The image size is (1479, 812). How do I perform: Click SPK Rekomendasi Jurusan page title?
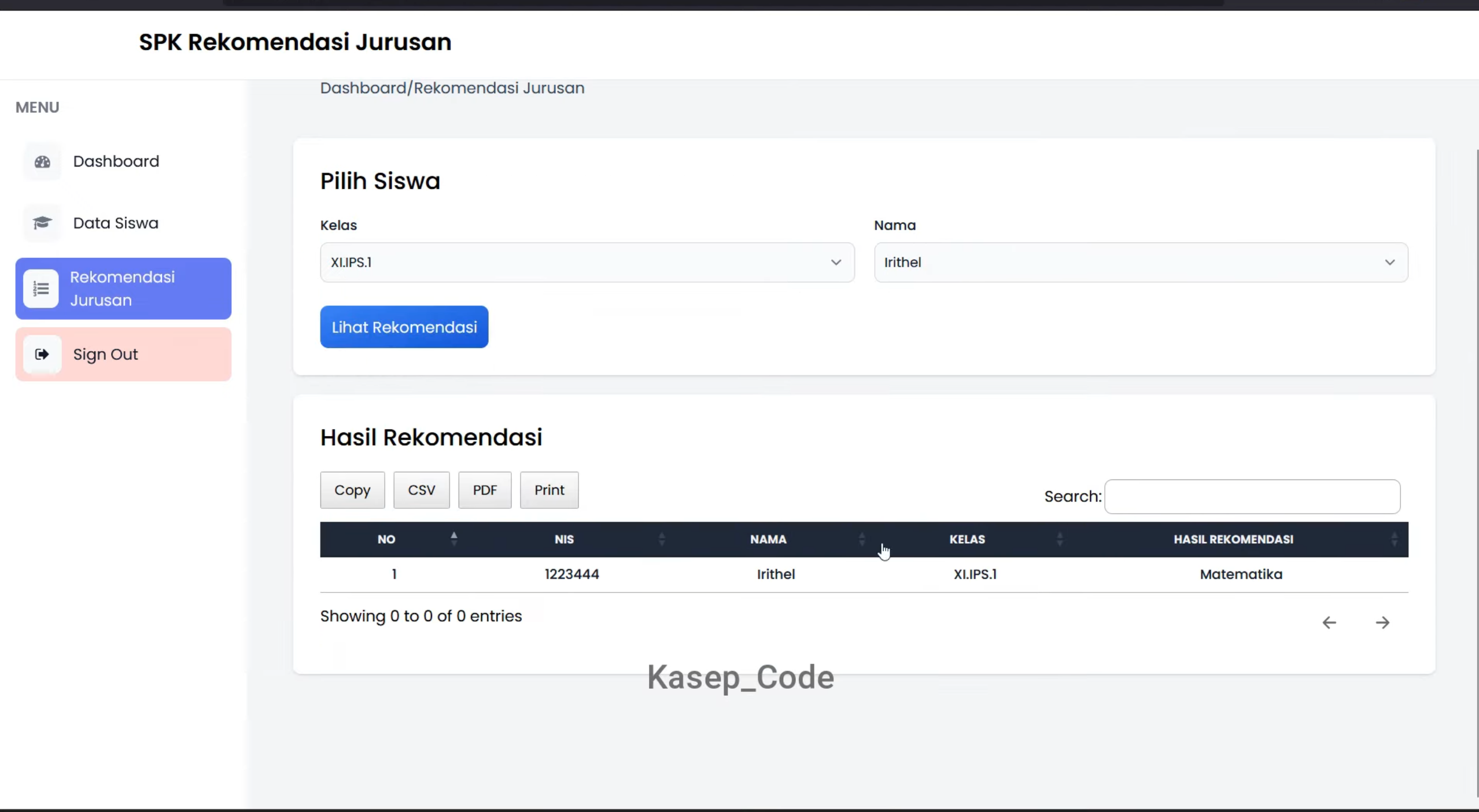295,42
